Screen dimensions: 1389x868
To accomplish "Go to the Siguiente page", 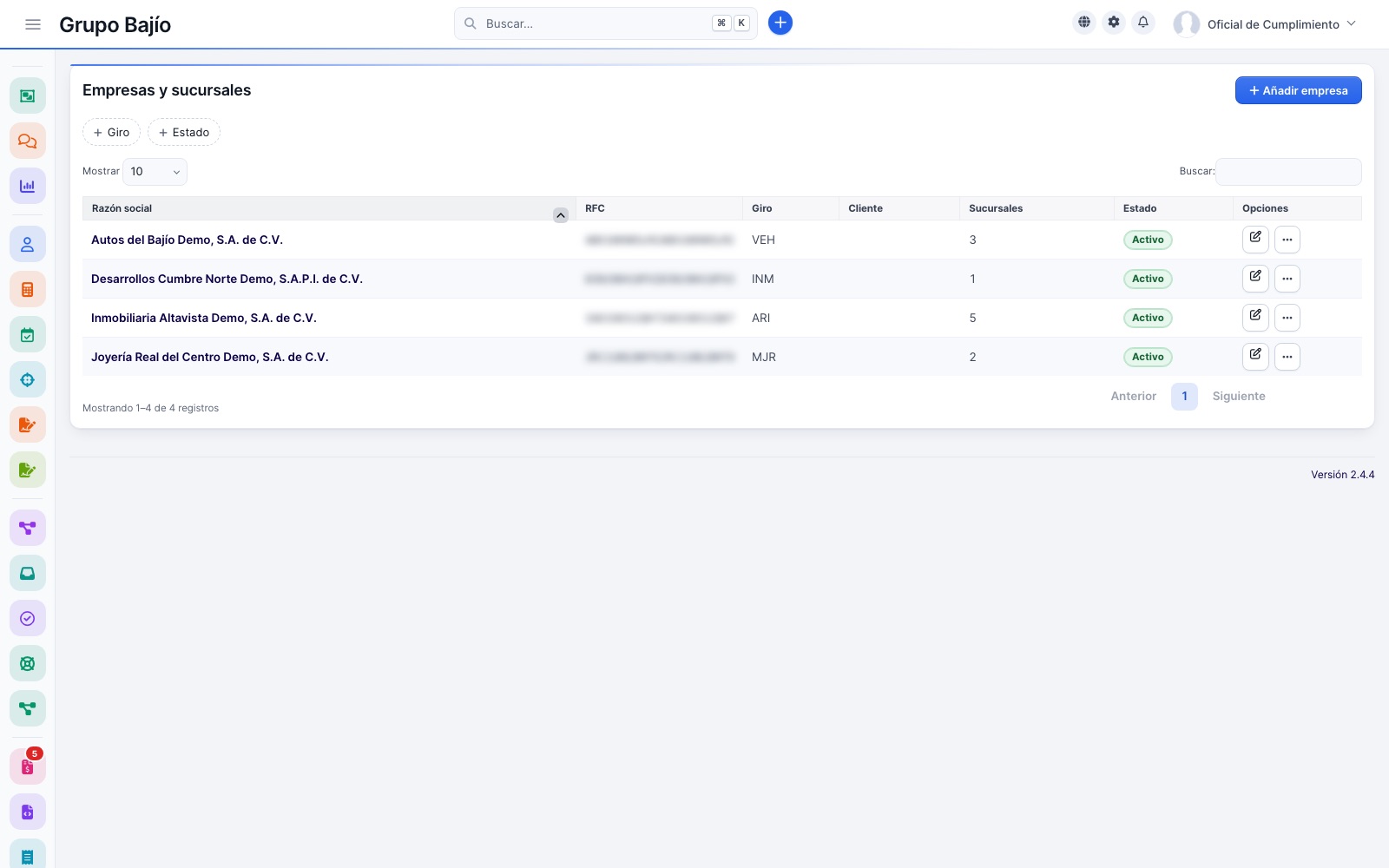I will (x=1239, y=396).
